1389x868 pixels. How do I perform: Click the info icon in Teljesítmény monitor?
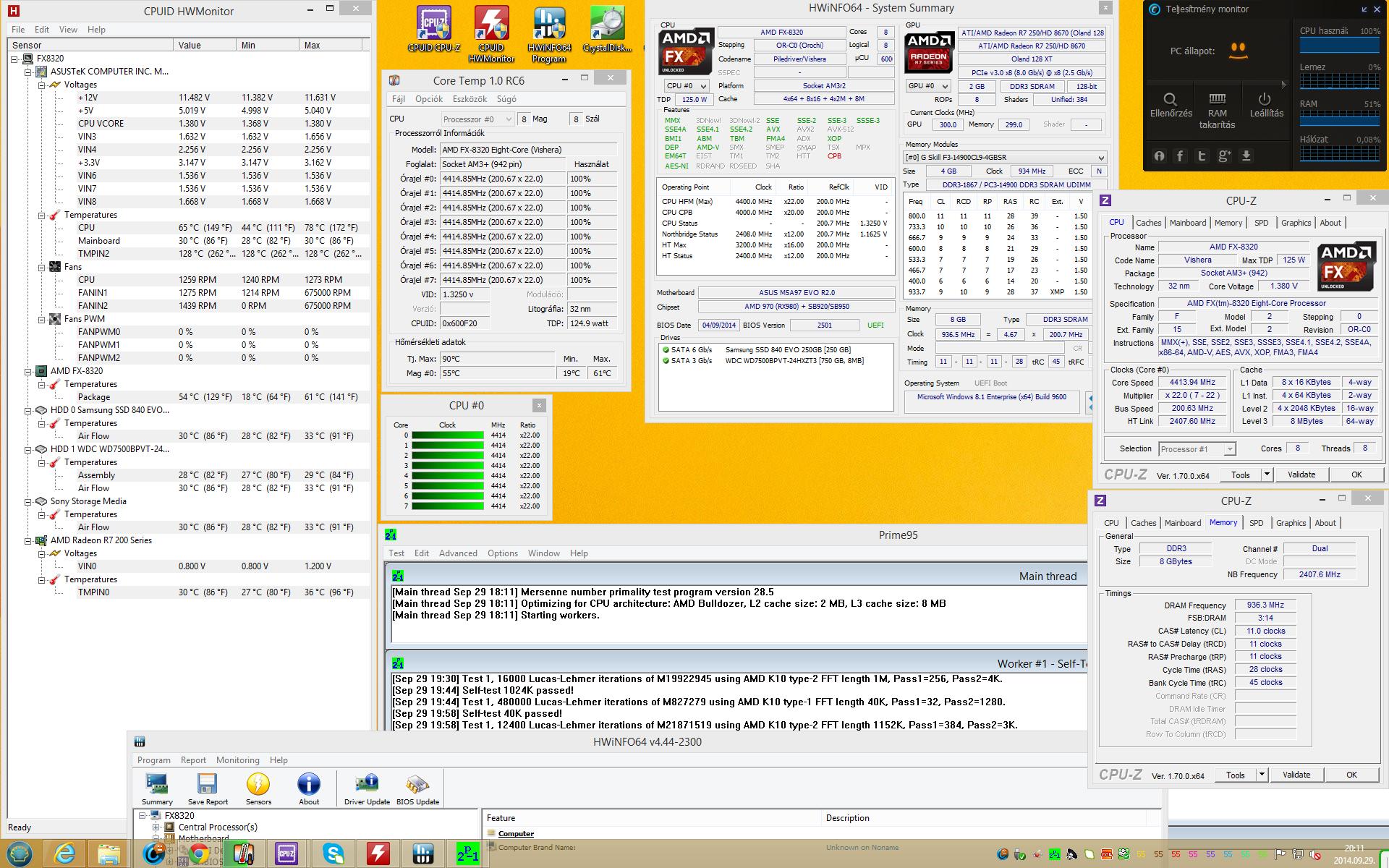(x=1158, y=156)
